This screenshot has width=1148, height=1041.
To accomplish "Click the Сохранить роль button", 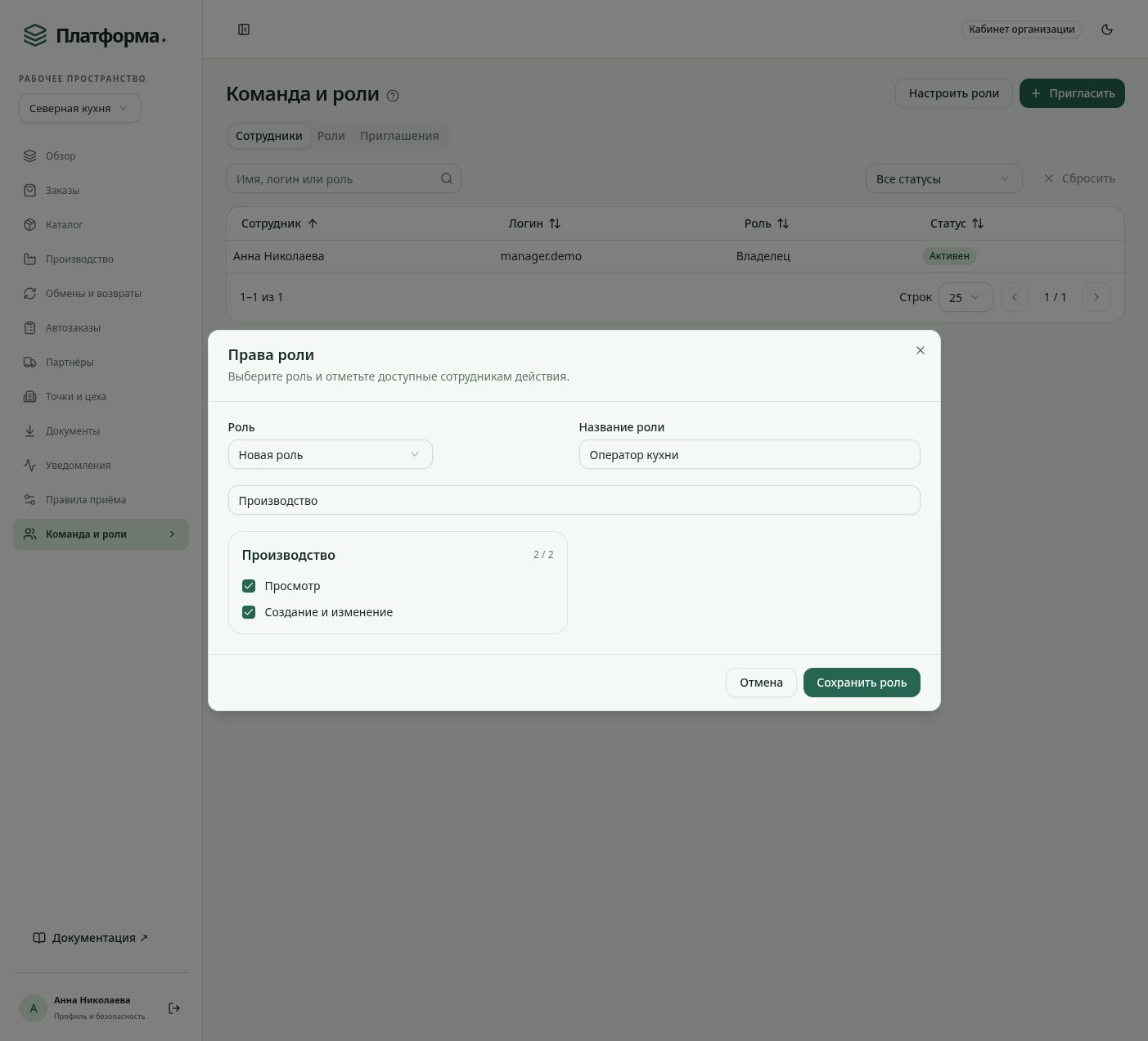I will 862,683.
